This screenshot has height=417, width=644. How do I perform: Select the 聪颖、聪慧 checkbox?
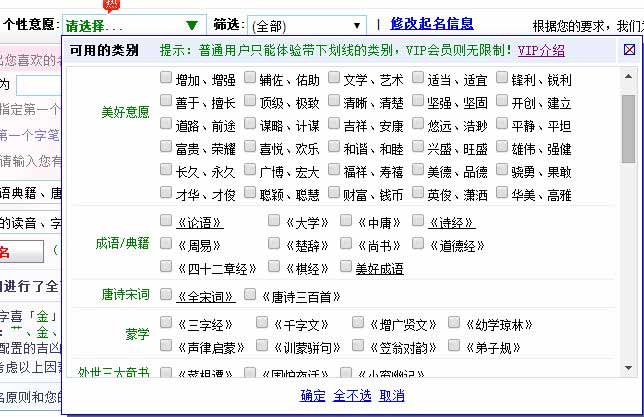[x=250, y=194]
